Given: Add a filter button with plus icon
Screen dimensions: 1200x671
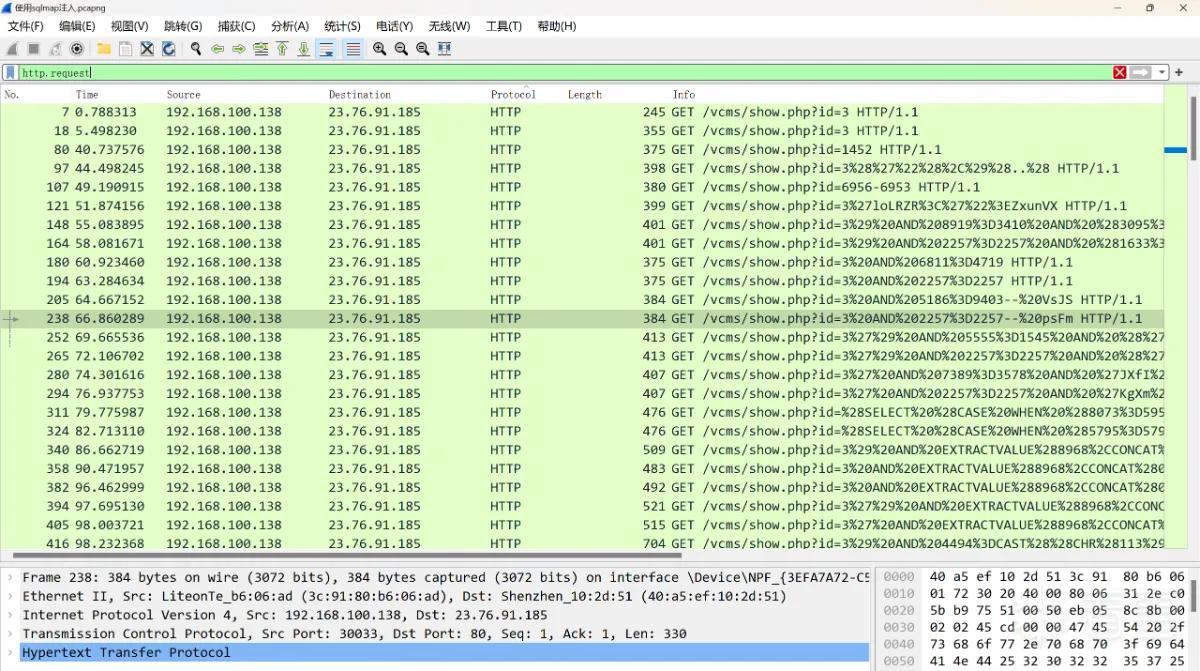Looking at the screenshot, I should pyautogui.click(x=1179, y=72).
